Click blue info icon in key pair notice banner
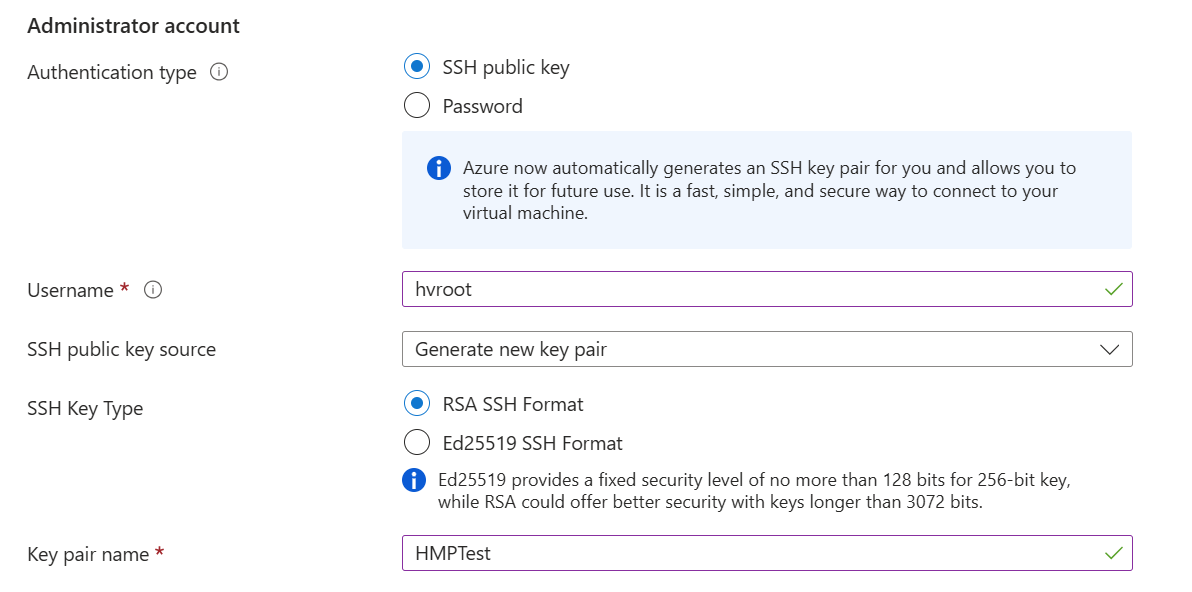The height and width of the screenshot is (592, 1192). point(438,168)
